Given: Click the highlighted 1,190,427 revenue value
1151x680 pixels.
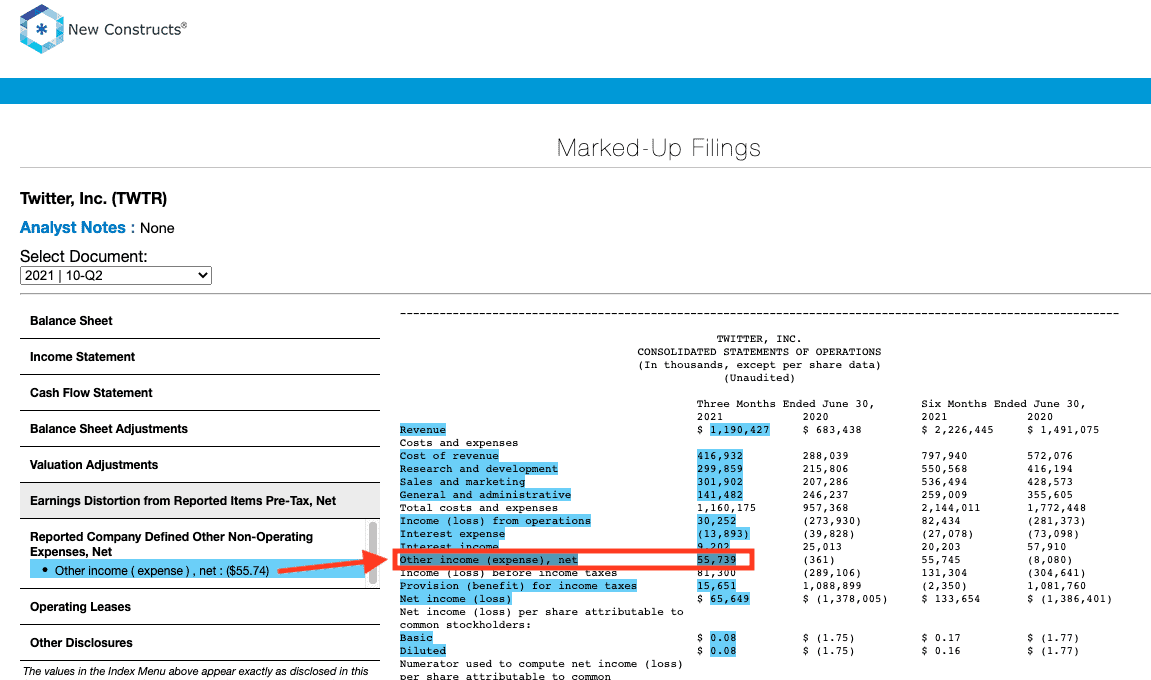Looking at the screenshot, I should [740, 430].
